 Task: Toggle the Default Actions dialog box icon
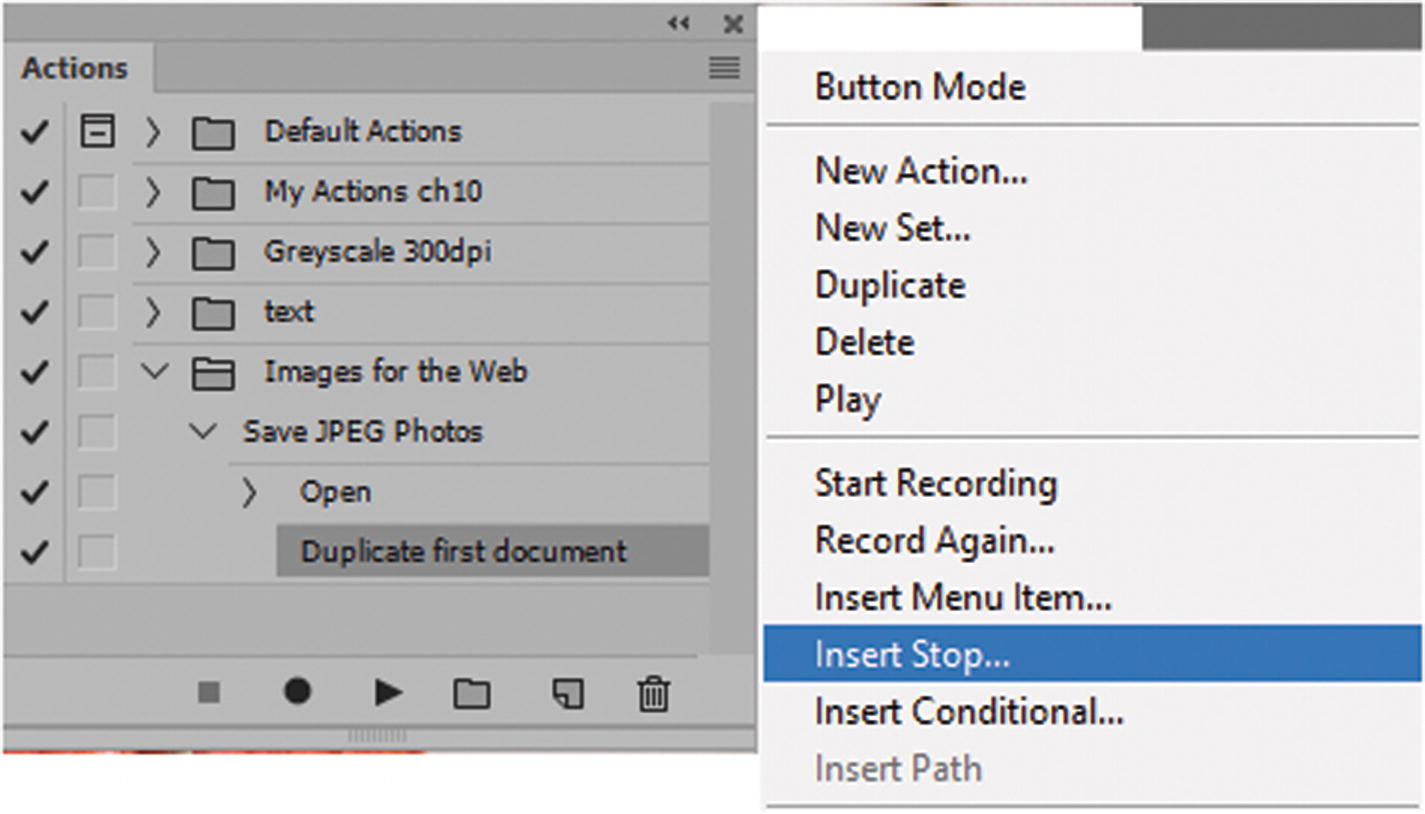click(97, 131)
